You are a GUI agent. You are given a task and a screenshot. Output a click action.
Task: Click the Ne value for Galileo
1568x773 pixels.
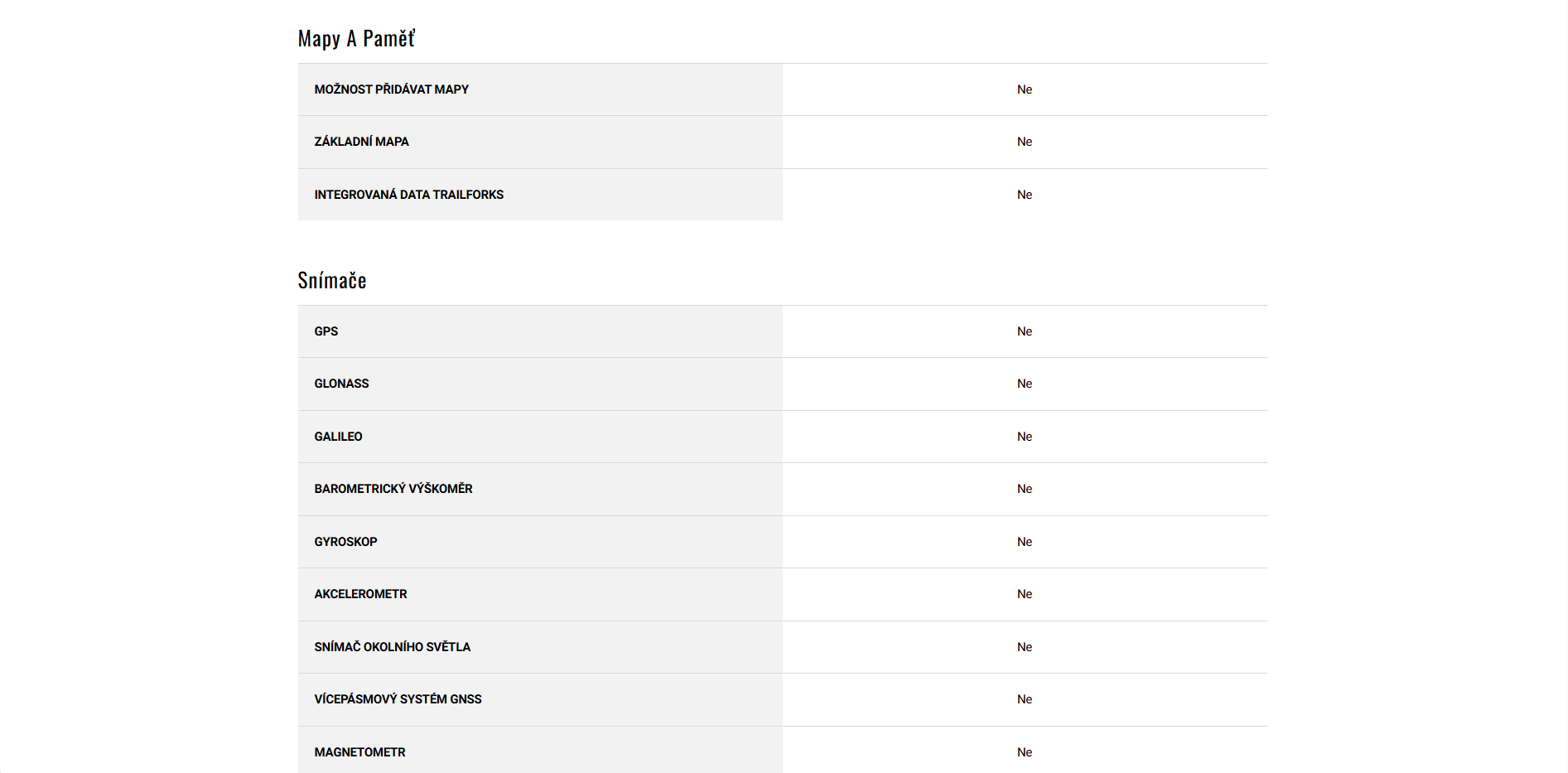point(1025,437)
